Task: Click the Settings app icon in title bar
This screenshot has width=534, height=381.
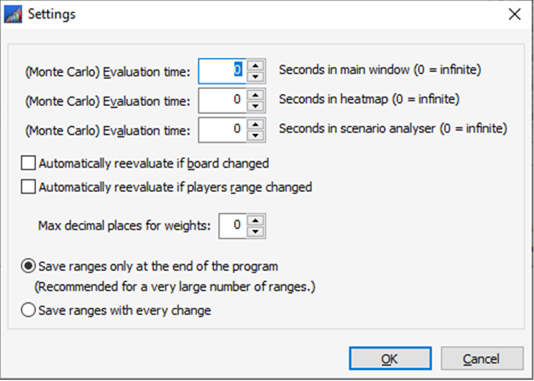Action: pyautogui.click(x=13, y=14)
